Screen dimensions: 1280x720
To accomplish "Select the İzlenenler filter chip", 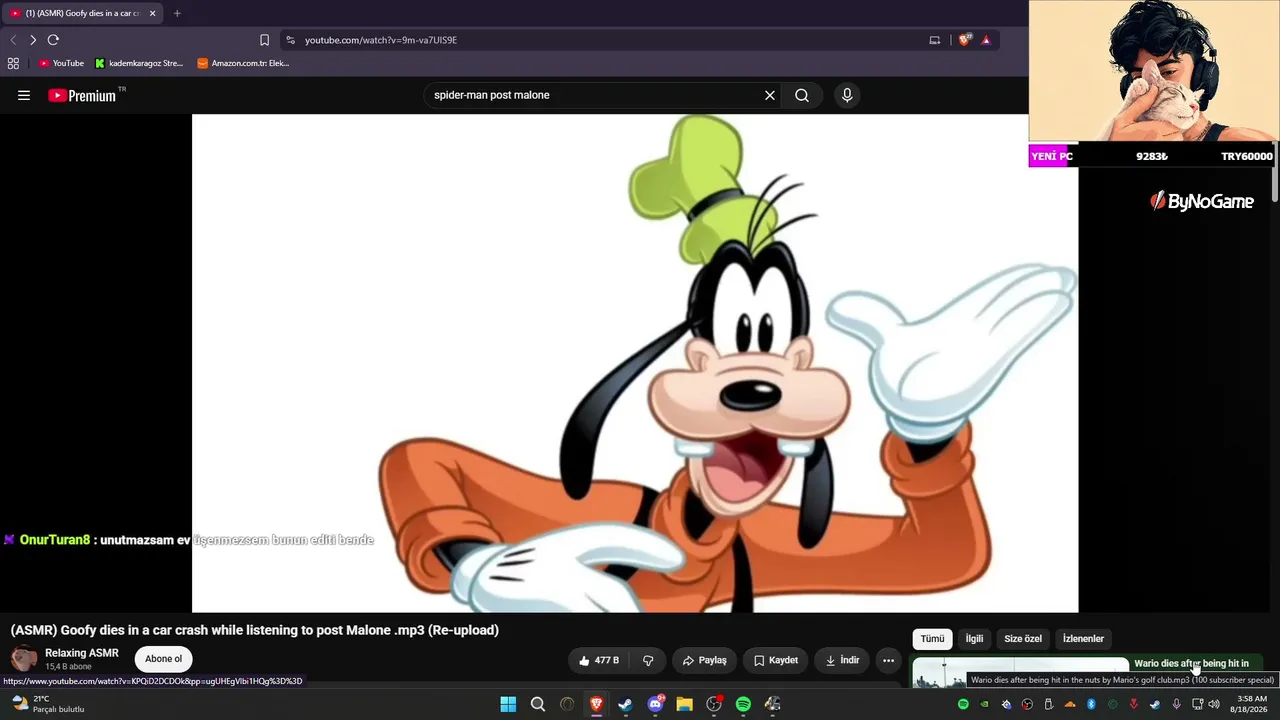I will [x=1083, y=639].
